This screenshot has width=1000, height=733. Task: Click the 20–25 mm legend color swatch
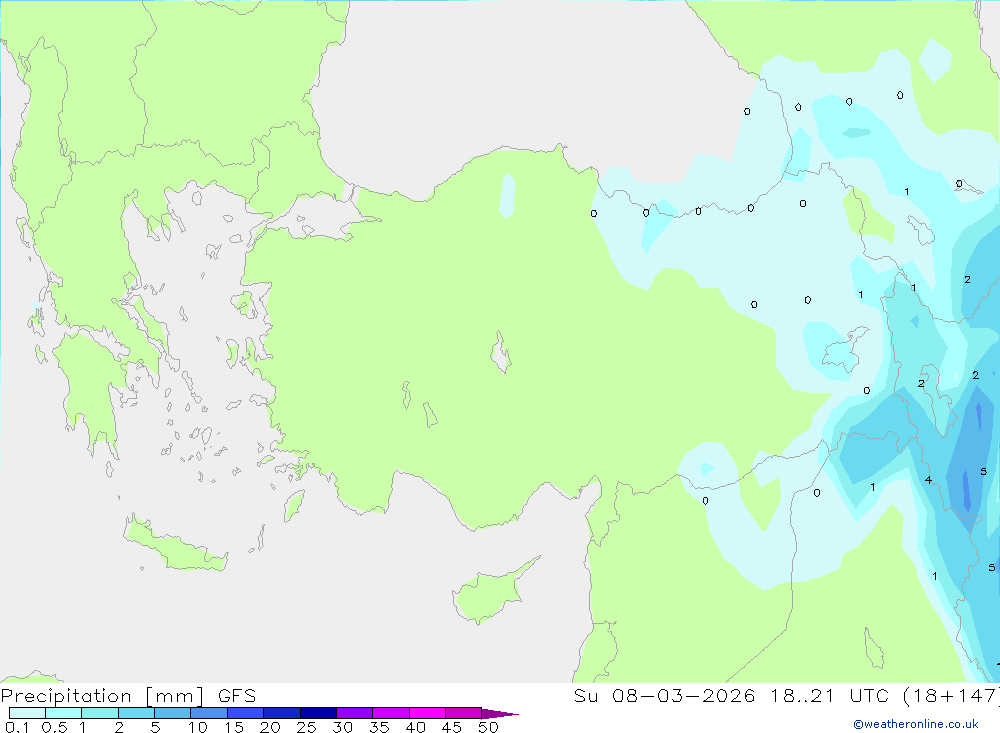(x=282, y=713)
